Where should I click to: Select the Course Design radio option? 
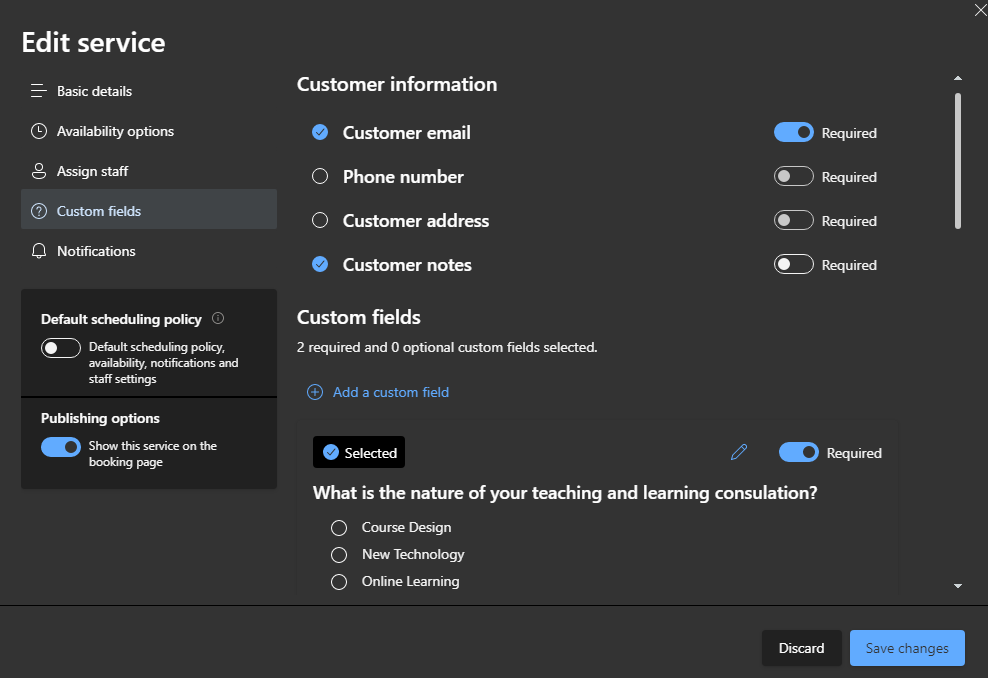pos(339,528)
